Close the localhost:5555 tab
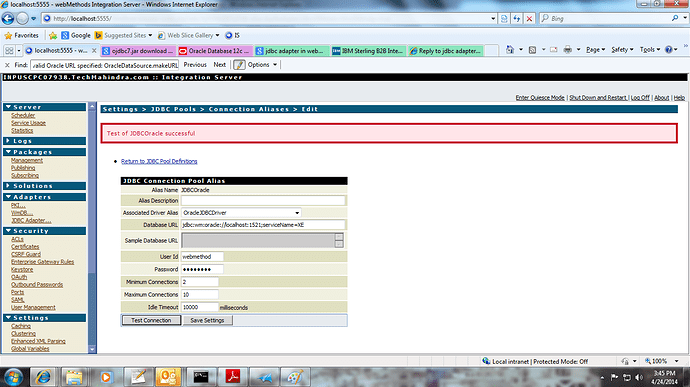 click(94, 51)
